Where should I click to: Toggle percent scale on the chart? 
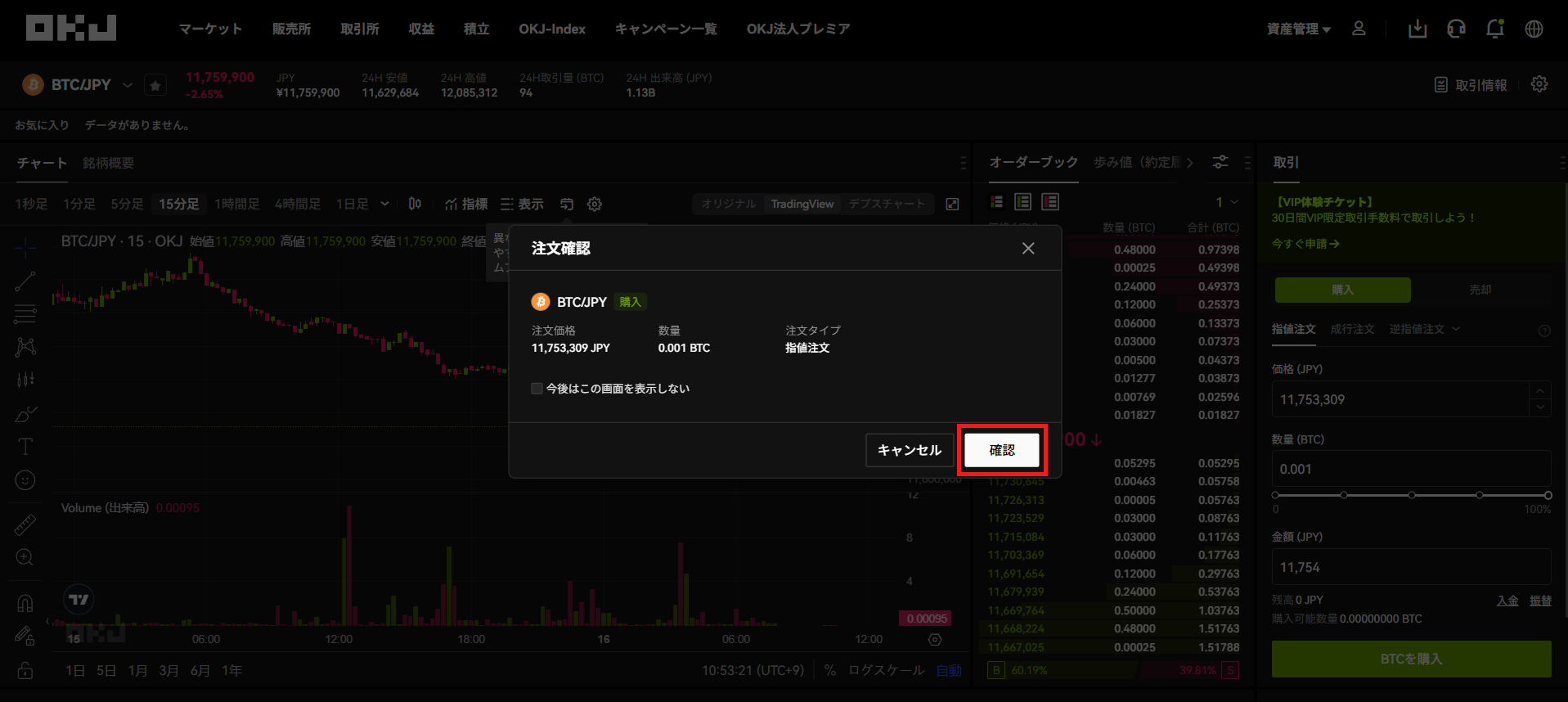(830, 670)
